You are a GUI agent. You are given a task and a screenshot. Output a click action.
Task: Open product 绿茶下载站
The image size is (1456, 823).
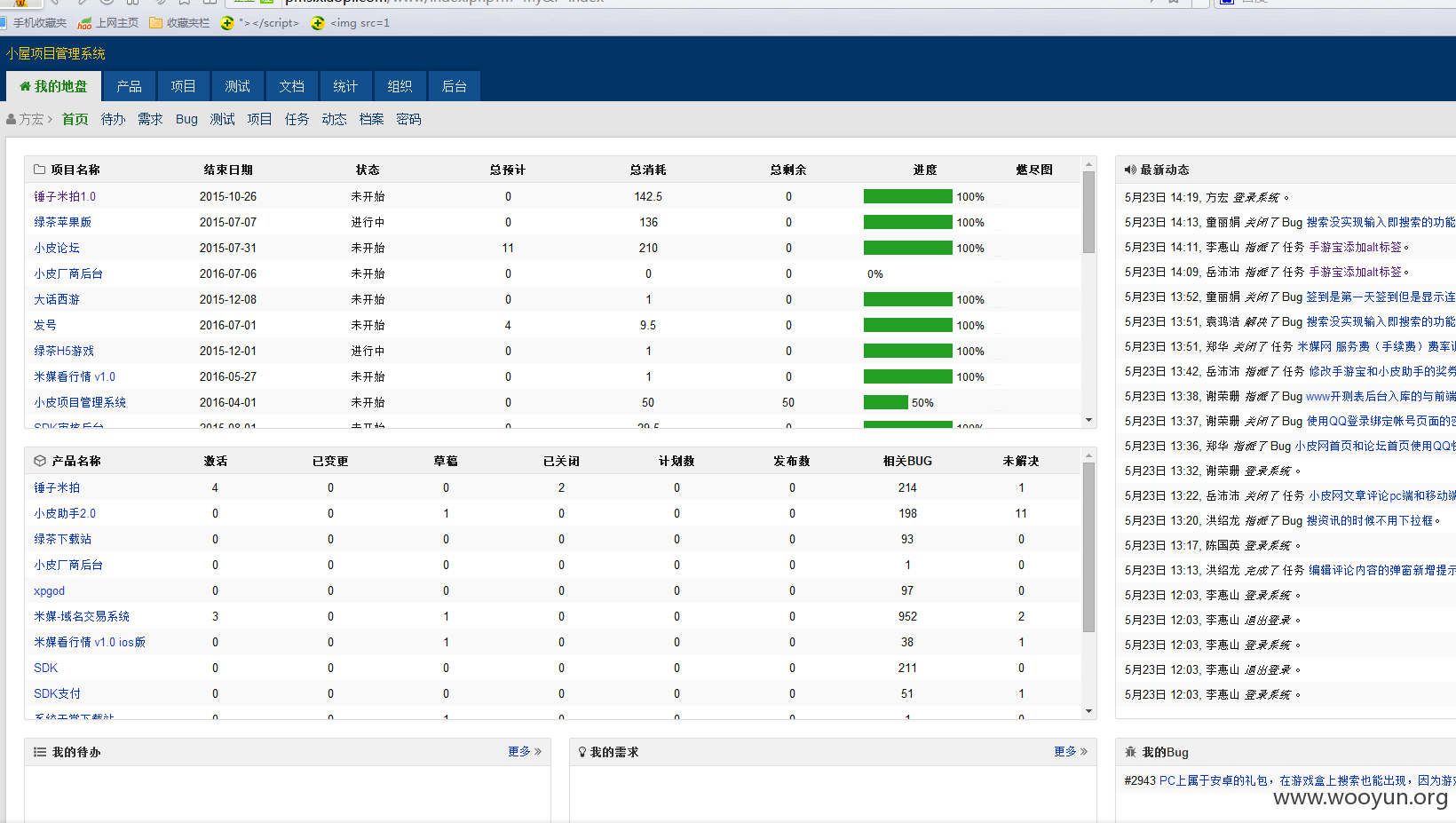62,539
